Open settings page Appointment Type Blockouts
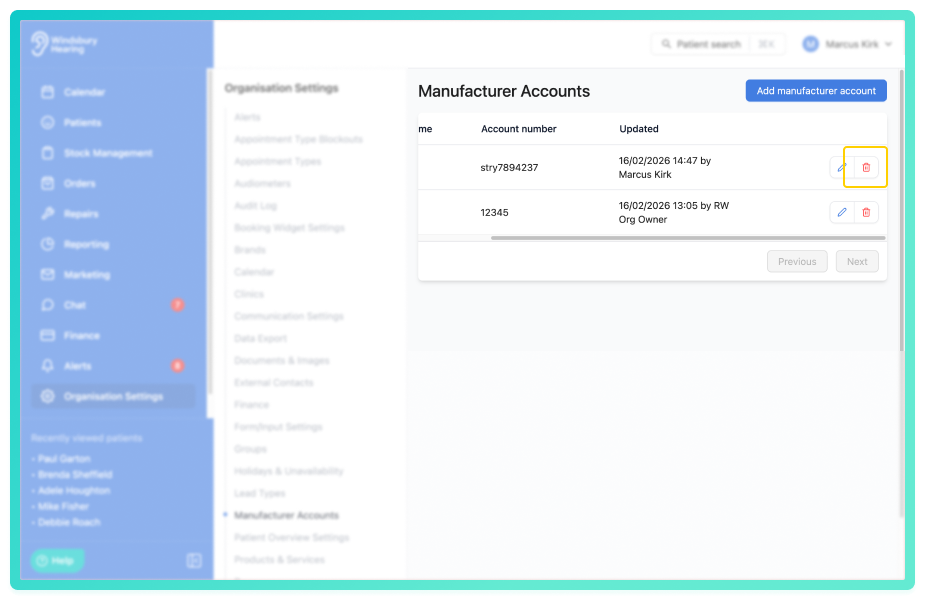 click(299, 139)
